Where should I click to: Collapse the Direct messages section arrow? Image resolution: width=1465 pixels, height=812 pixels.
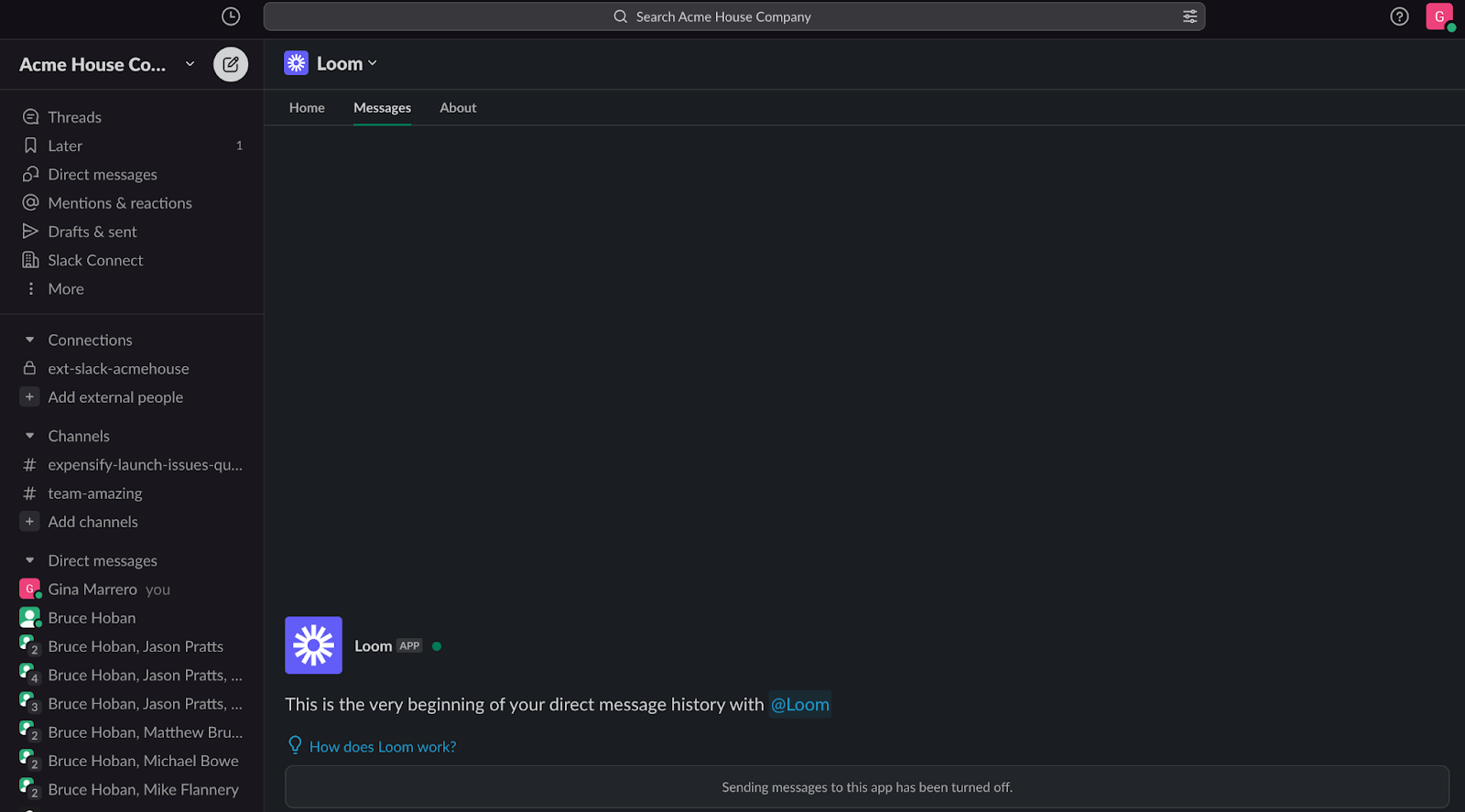[x=30, y=560]
